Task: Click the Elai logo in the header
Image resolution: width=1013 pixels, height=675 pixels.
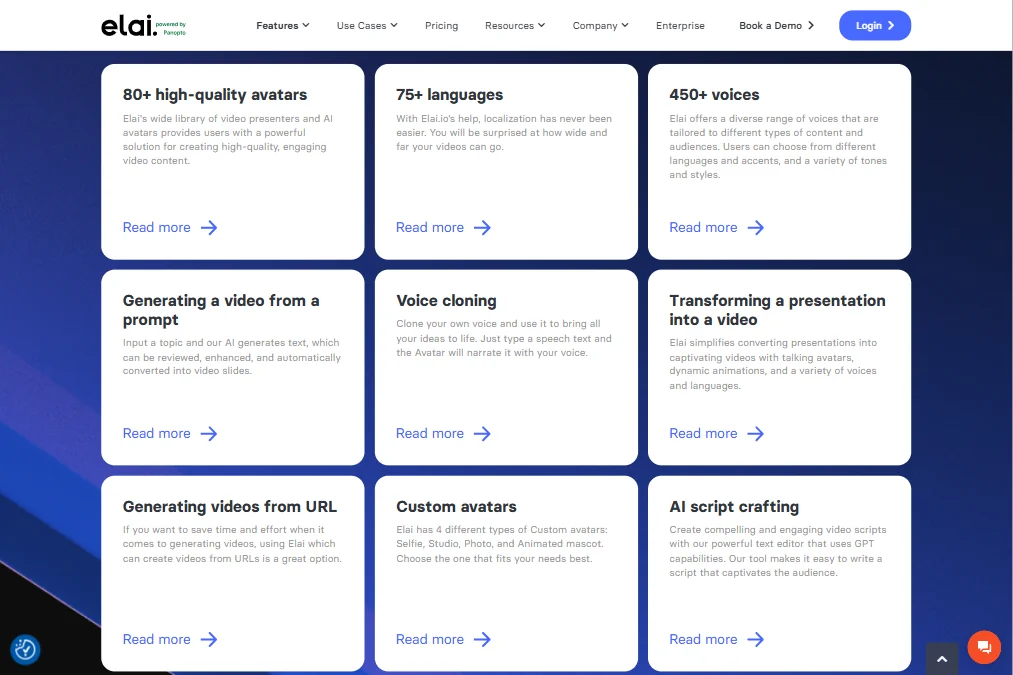Action: tap(143, 26)
